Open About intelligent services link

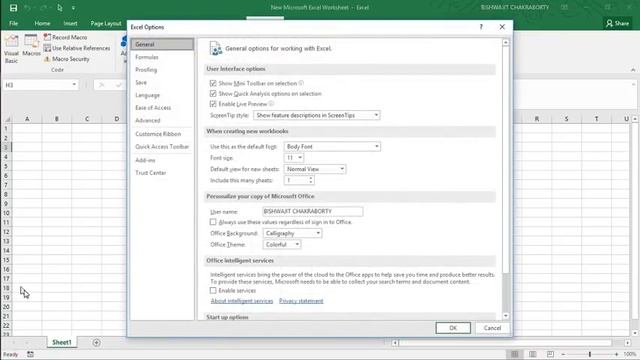coord(242,301)
